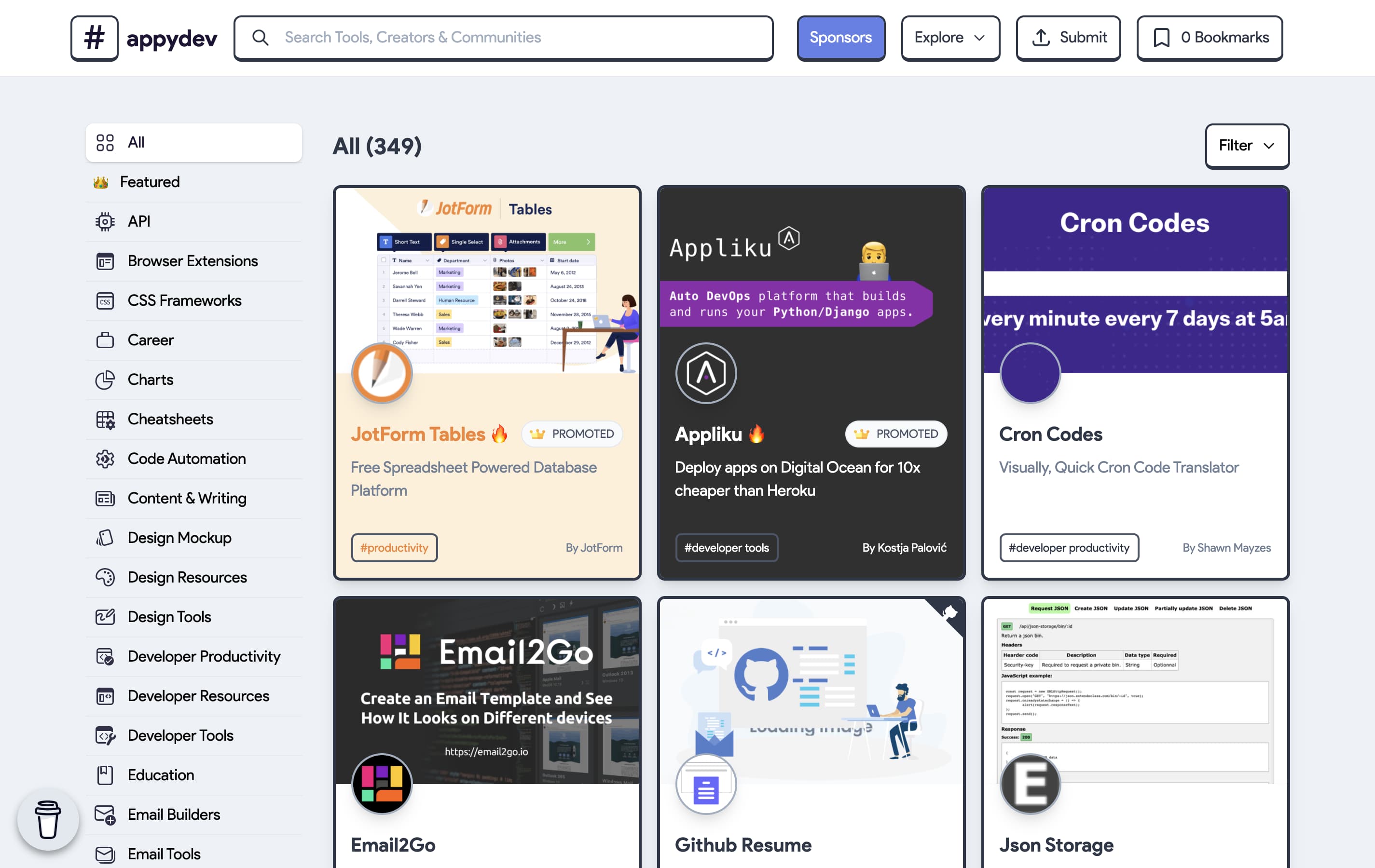1375x868 pixels.
Task: Open the Filter dropdown
Action: coord(1247,146)
